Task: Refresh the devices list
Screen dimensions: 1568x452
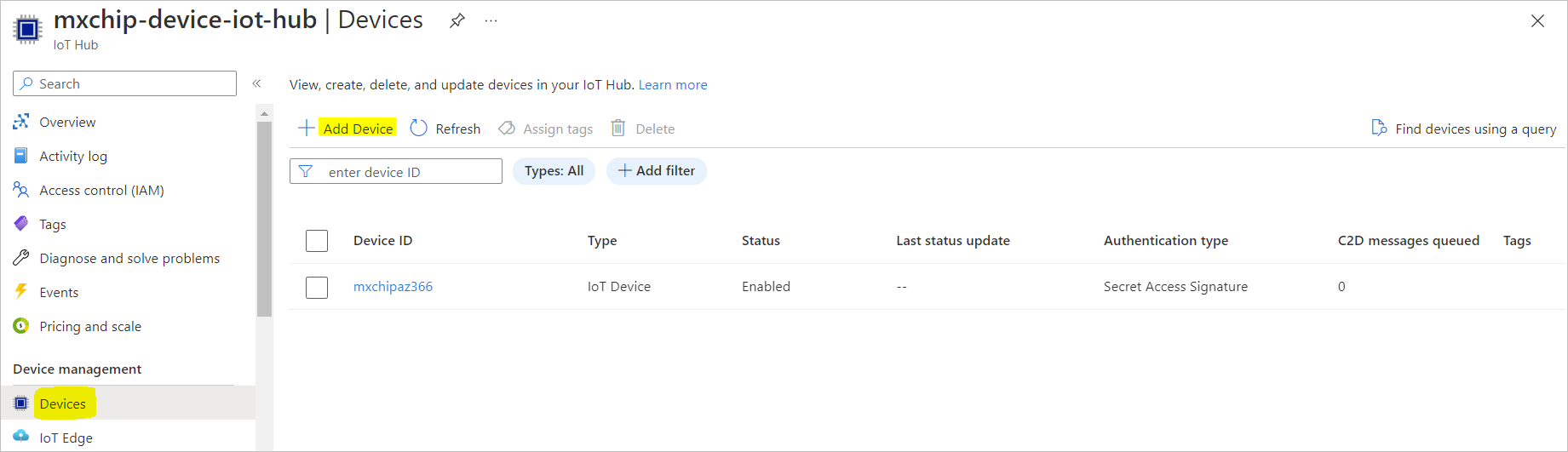Action: point(457,129)
